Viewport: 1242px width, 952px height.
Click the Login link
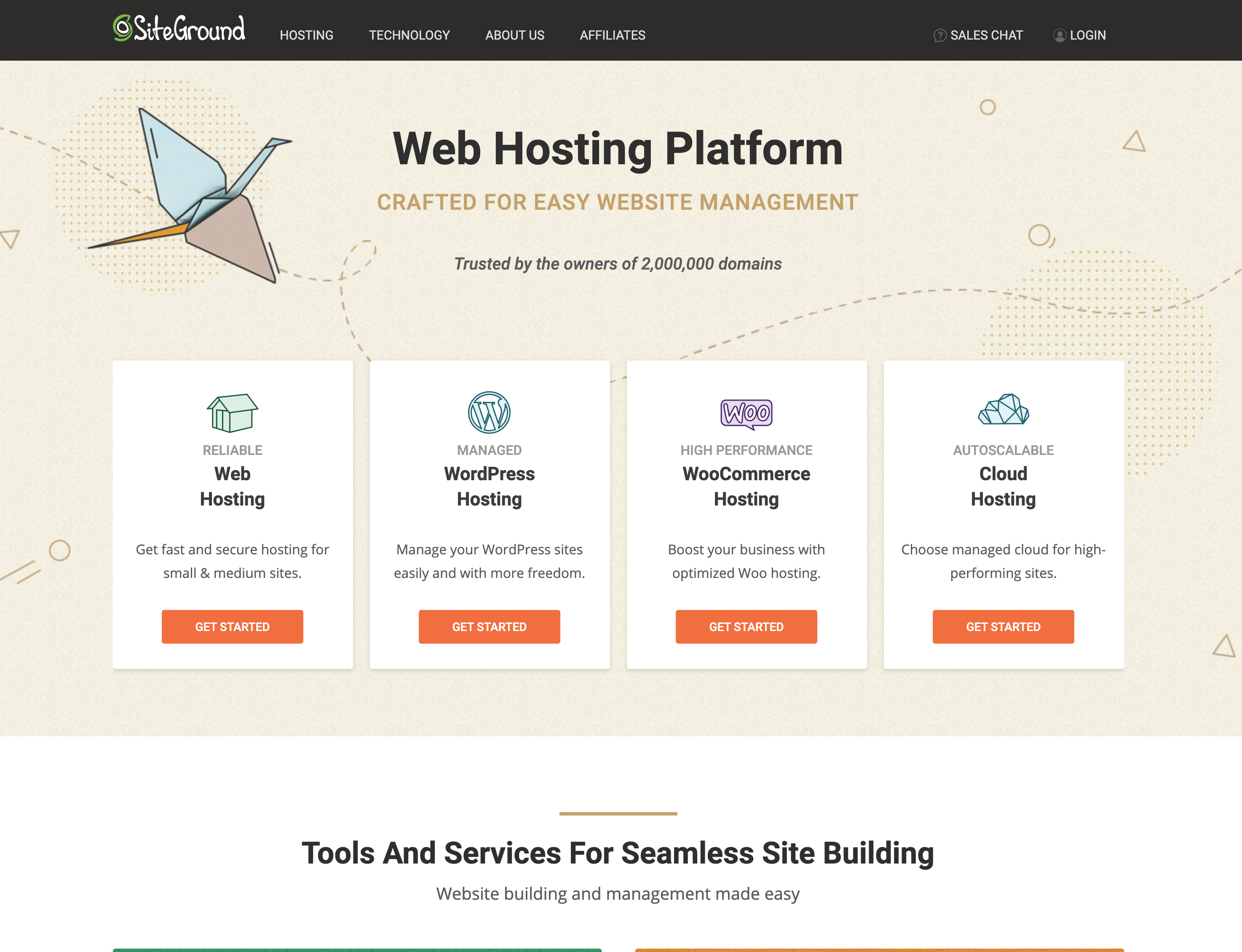tap(1087, 35)
